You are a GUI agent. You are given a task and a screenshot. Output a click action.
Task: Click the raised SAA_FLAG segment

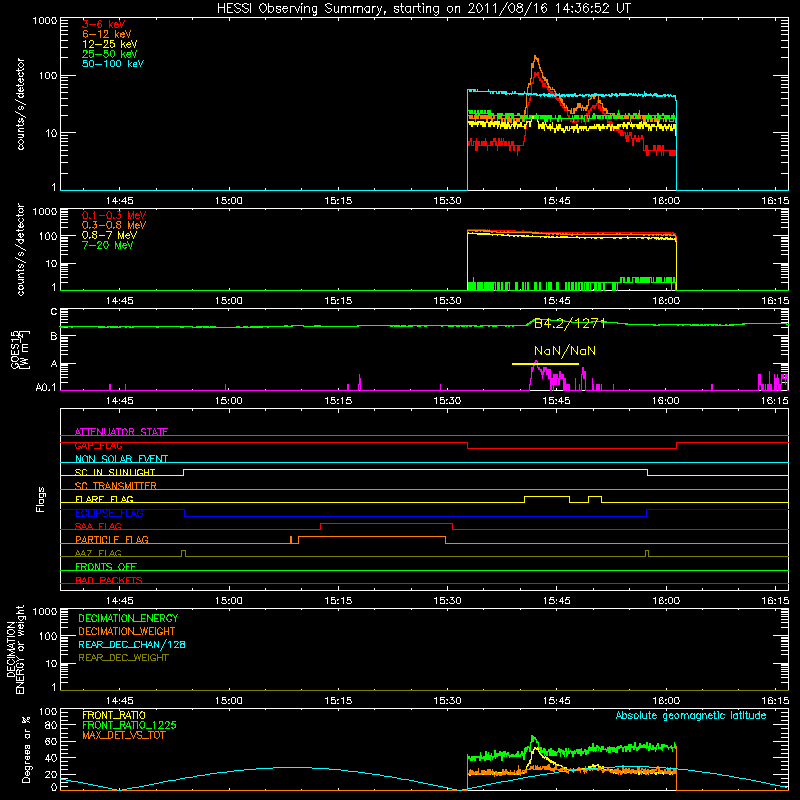tap(386, 523)
